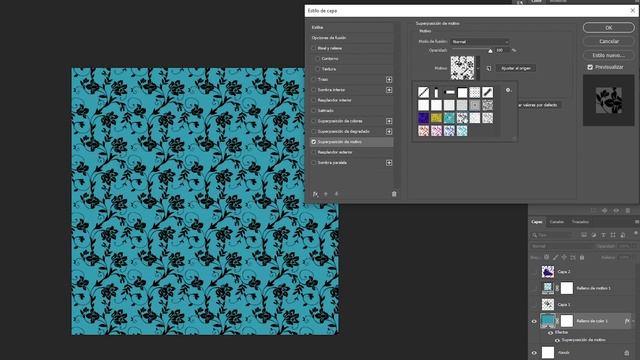Switch to the Capas tab

[537, 222]
